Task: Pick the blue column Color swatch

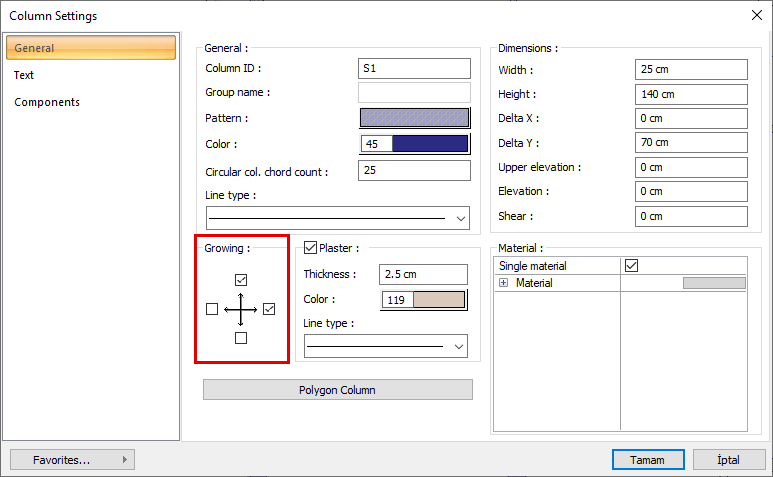Action: (x=430, y=144)
